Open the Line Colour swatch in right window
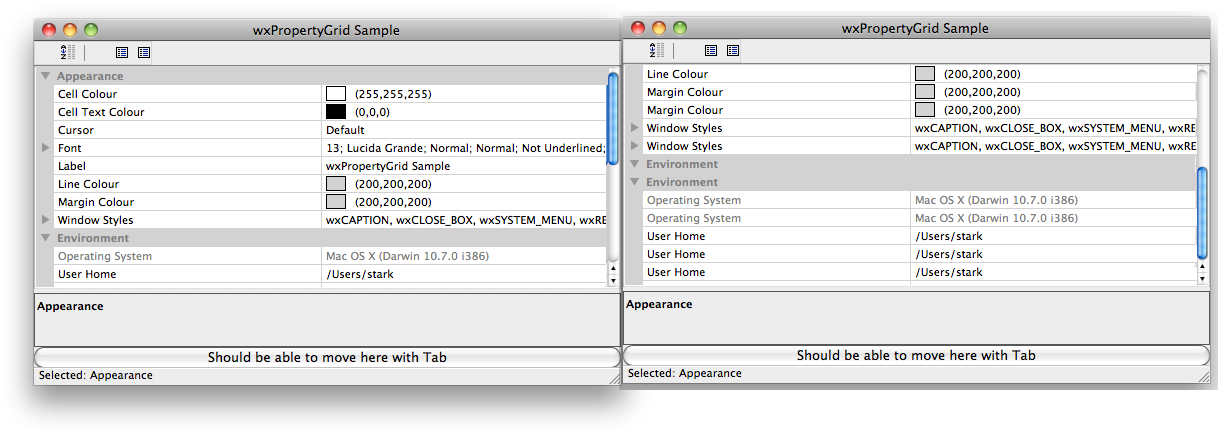The width and height of the screenshot is (1218, 433). tap(925, 74)
